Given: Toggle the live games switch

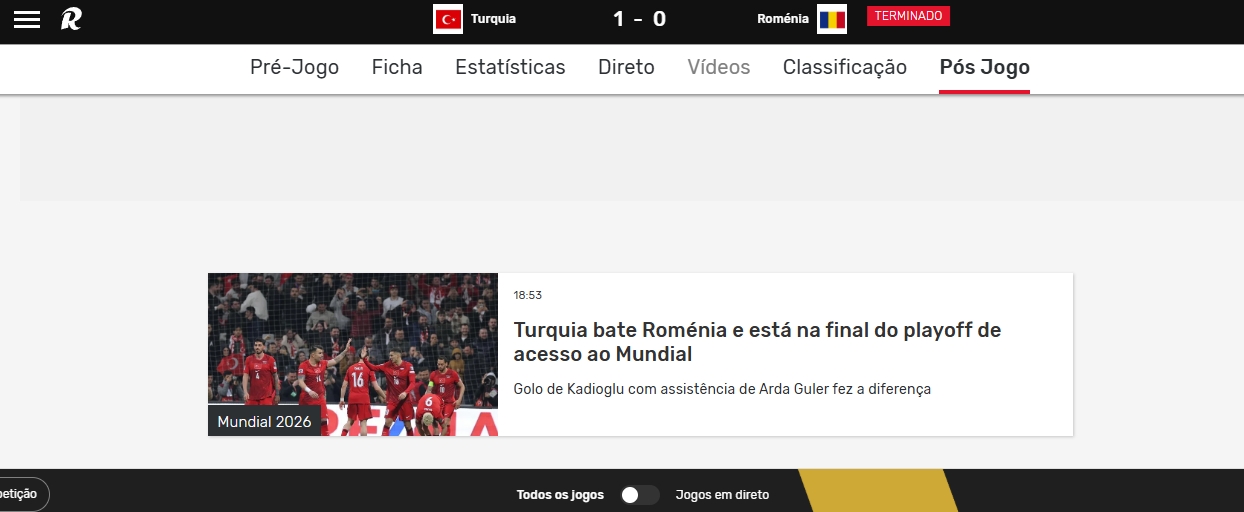Looking at the screenshot, I should tap(639, 495).
